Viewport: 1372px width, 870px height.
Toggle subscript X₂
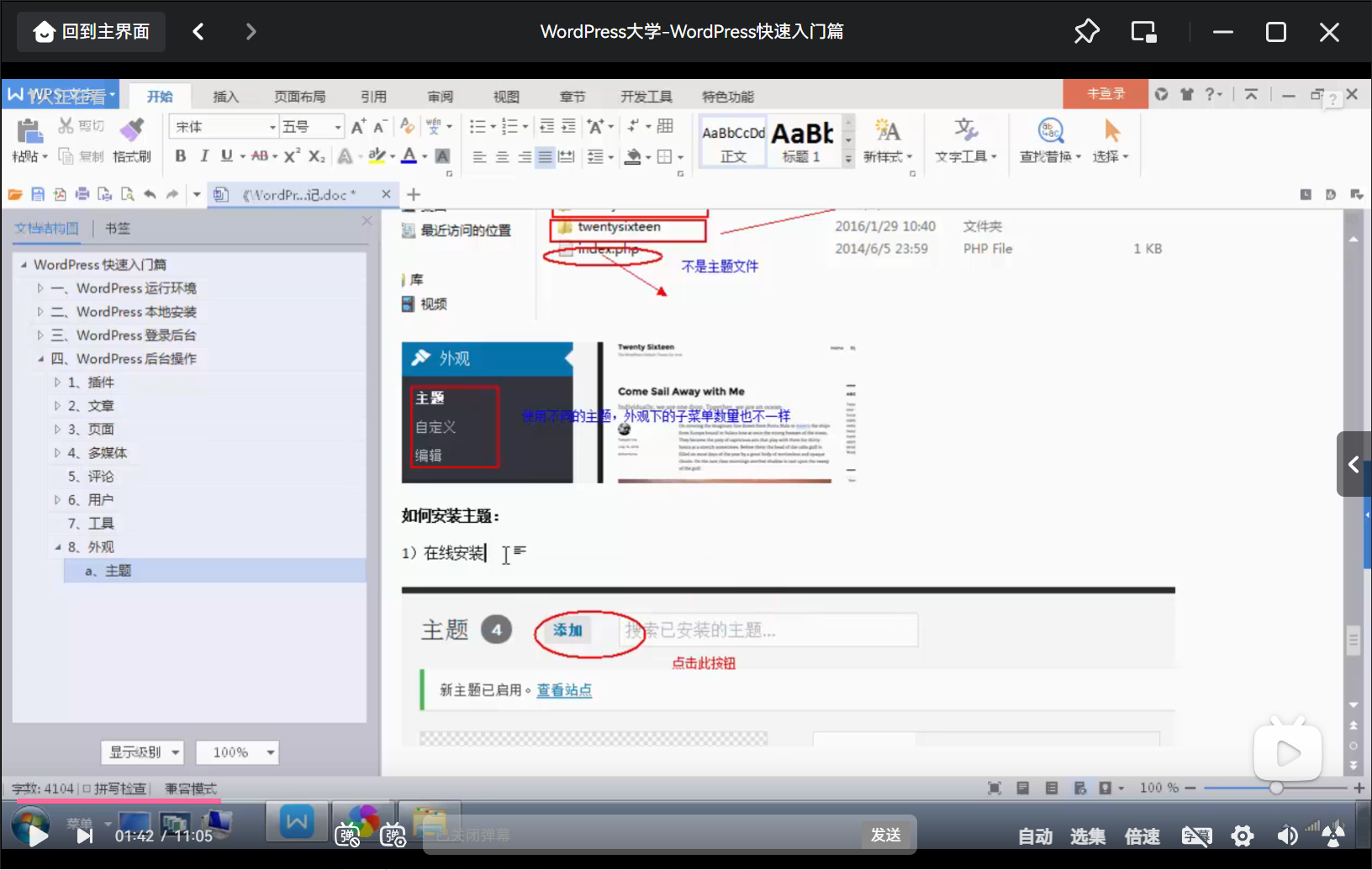[x=316, y=156]
